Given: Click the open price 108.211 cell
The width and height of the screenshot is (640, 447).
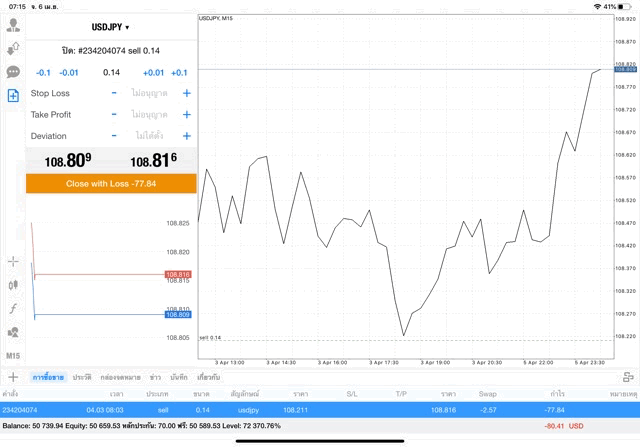Looking at the screenshot, I should [295, 410].
